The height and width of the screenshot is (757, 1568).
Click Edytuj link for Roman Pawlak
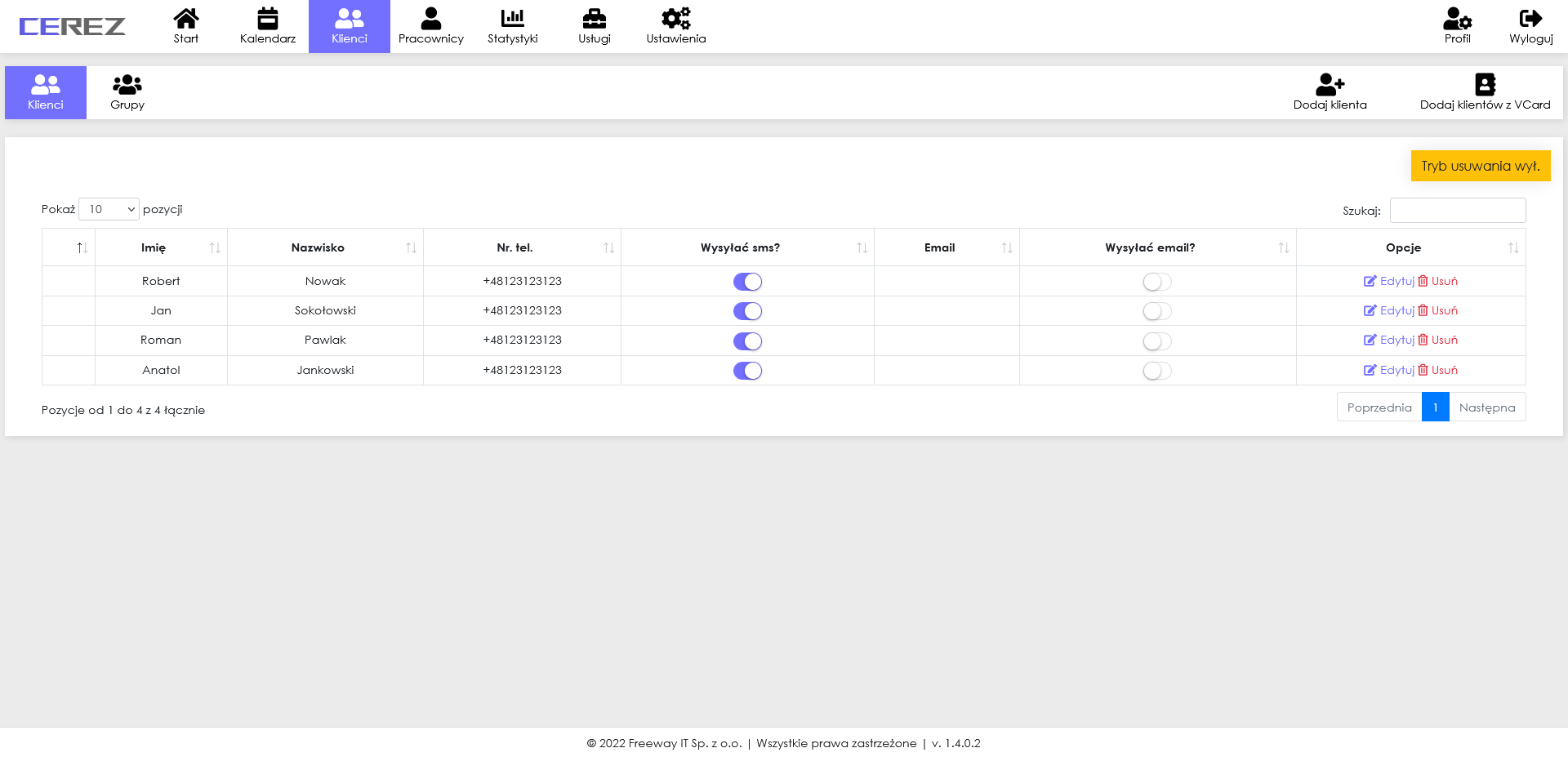pyautogui.click(x=1389, y=341)
